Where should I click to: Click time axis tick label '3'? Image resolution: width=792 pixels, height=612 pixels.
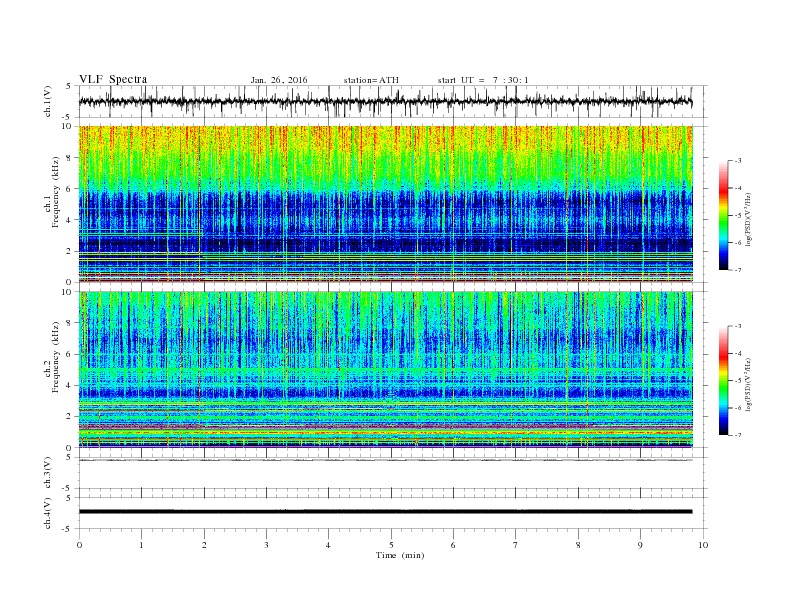266,545
